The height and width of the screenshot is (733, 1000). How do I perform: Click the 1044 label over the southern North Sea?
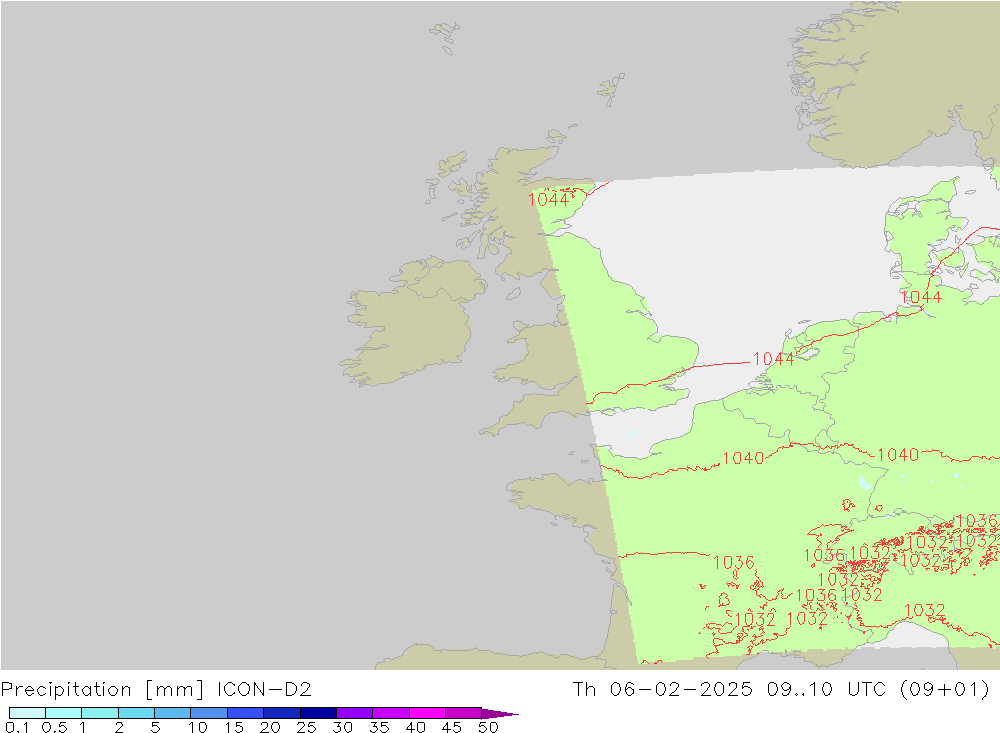(x=773, y=358)
